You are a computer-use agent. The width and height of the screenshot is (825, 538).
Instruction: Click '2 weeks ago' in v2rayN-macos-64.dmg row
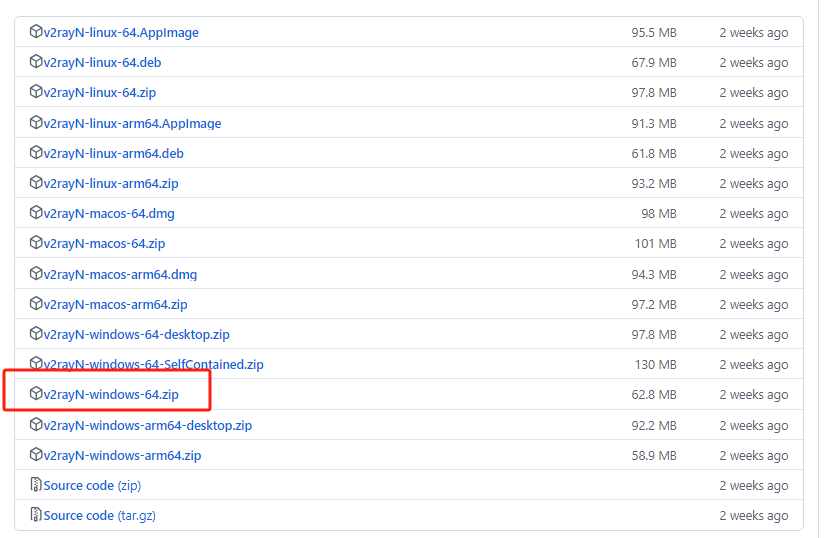(x=754, y=214)
